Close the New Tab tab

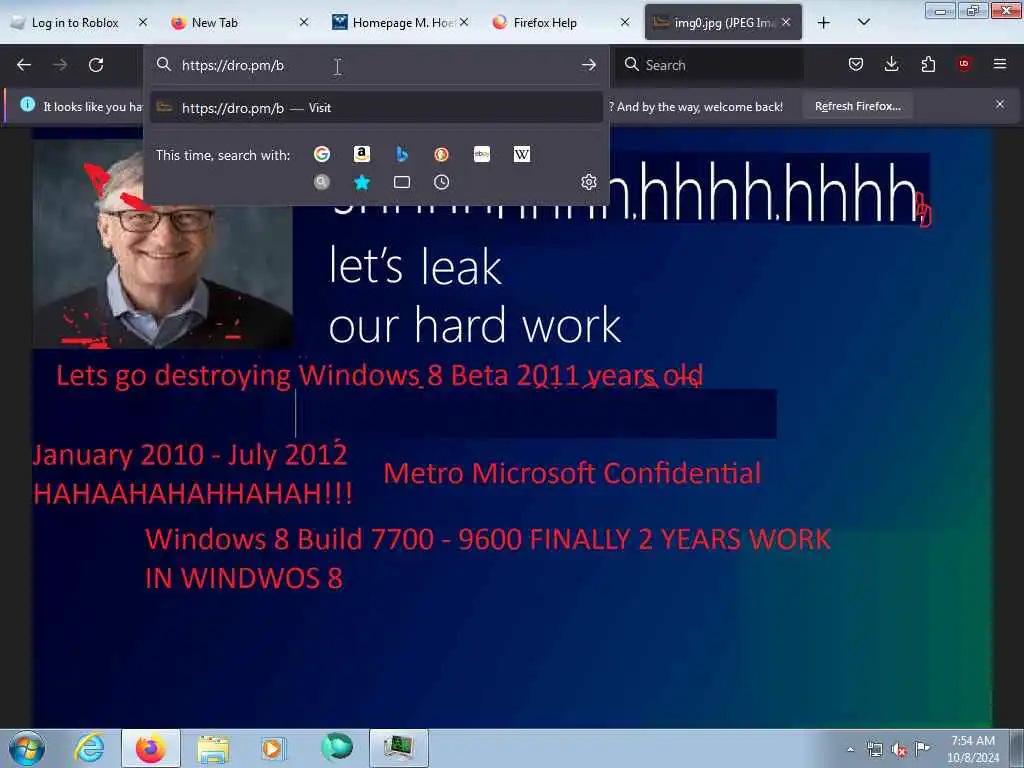click(304, 23)
